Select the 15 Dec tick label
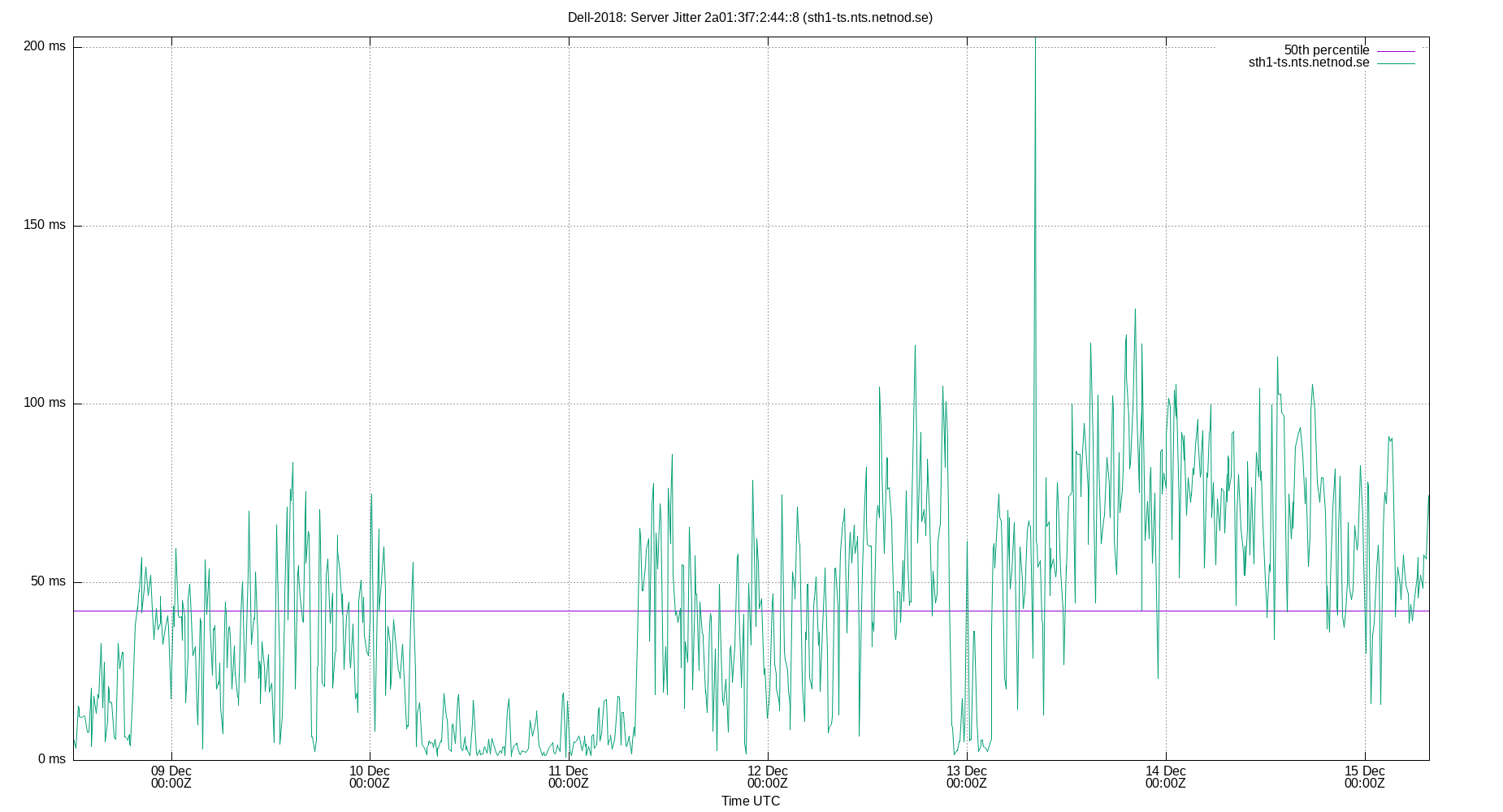This screenshot has width=1503, height=812. tap(1365, 777)
